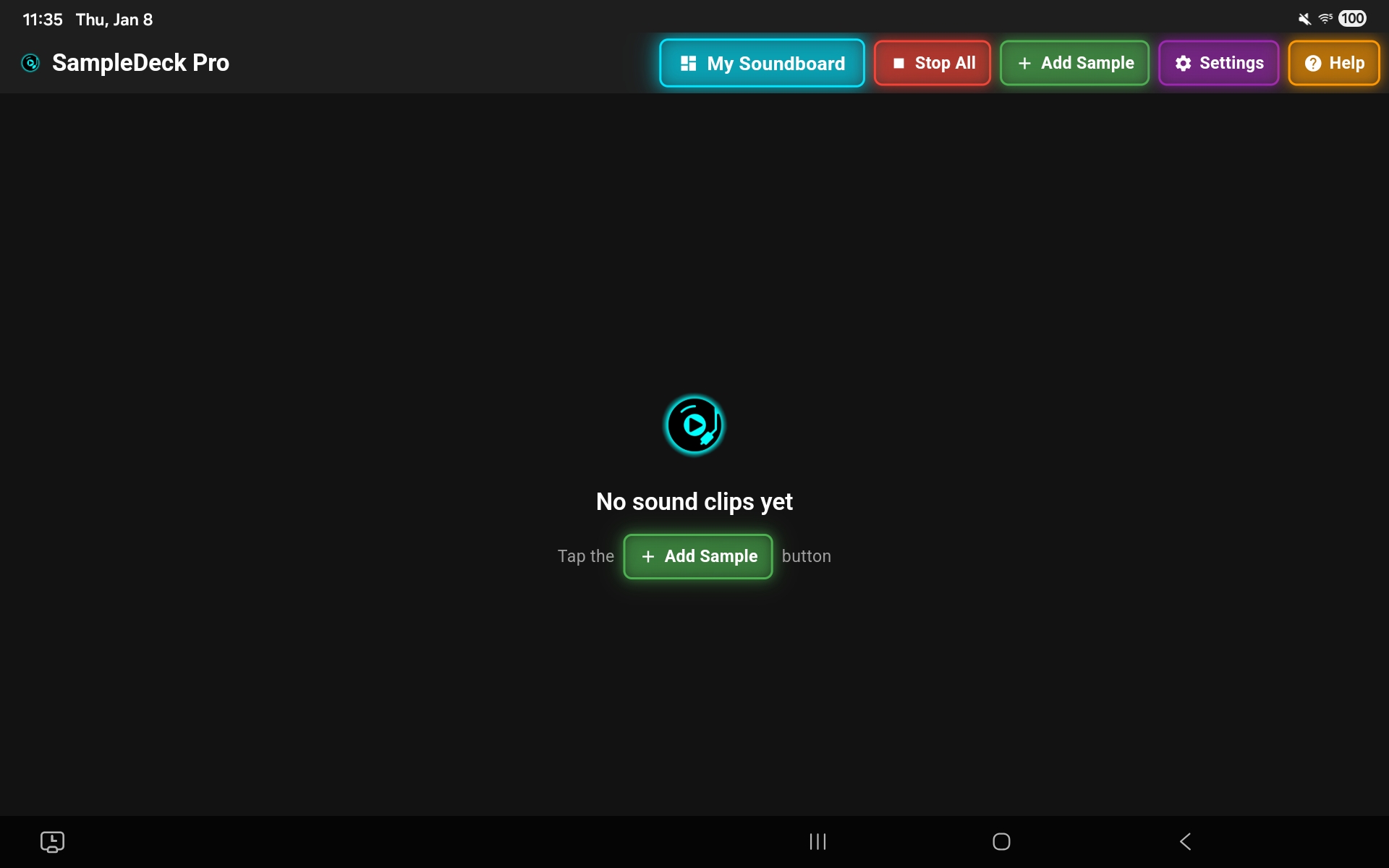This screenshot has height=868, width=1389.
Task: Tap the muted sound status icon
Action: 1304,19
